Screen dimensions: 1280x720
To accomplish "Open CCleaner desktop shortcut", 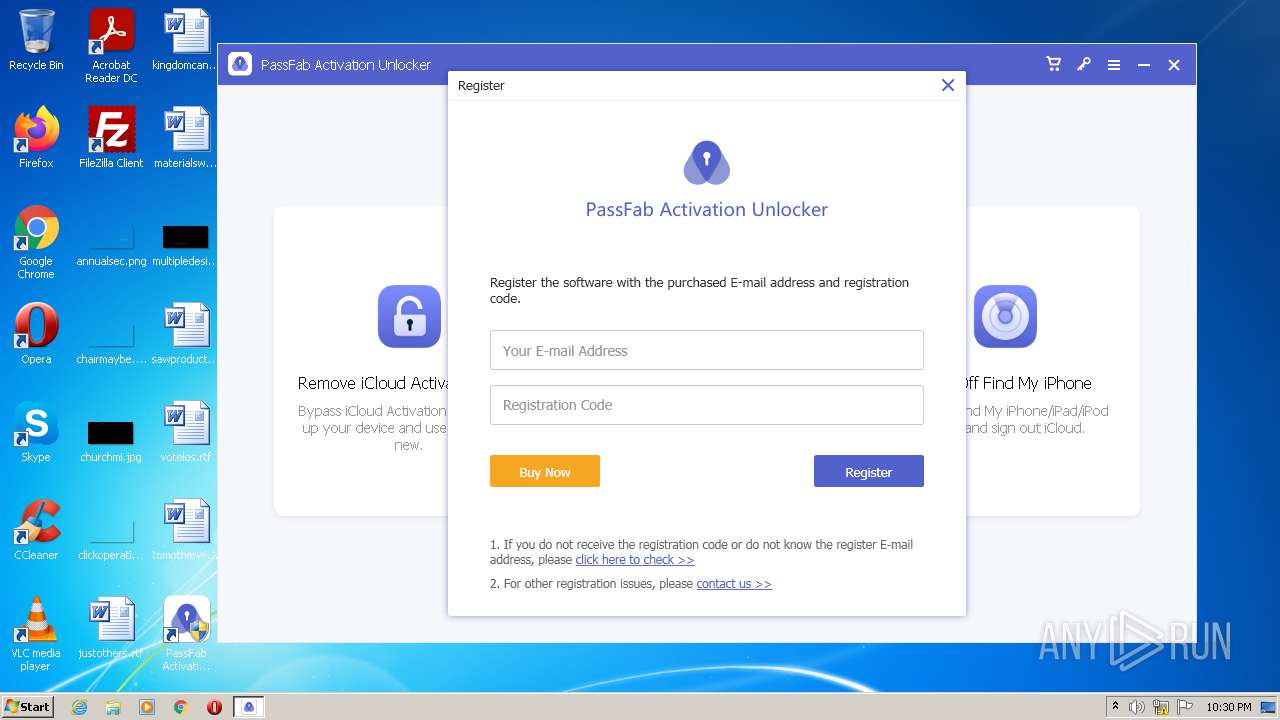I will 36,529.
